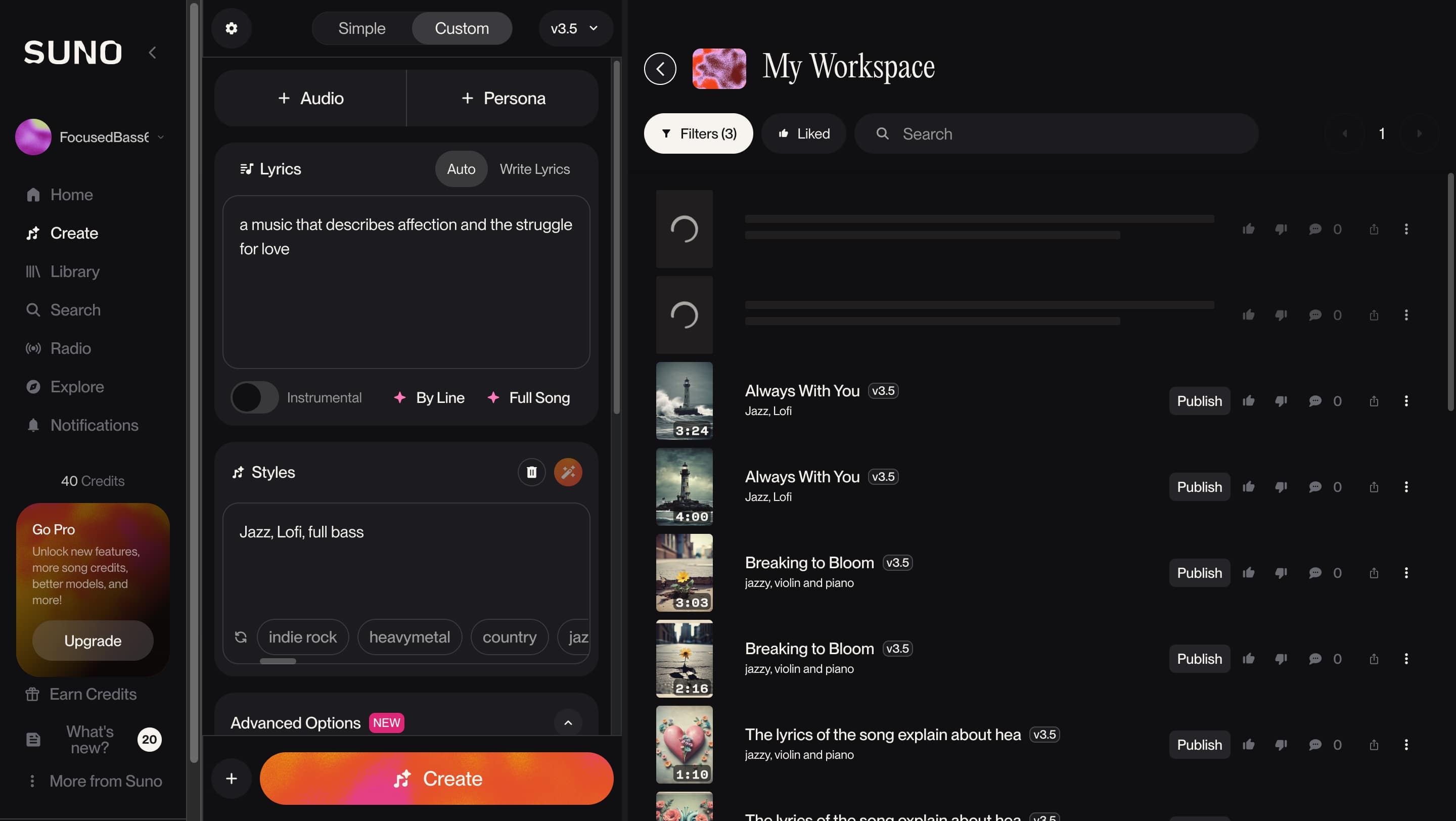1456x821 pixels.
Task: Toggle the Liked filter
Action: tap(803, 133)
